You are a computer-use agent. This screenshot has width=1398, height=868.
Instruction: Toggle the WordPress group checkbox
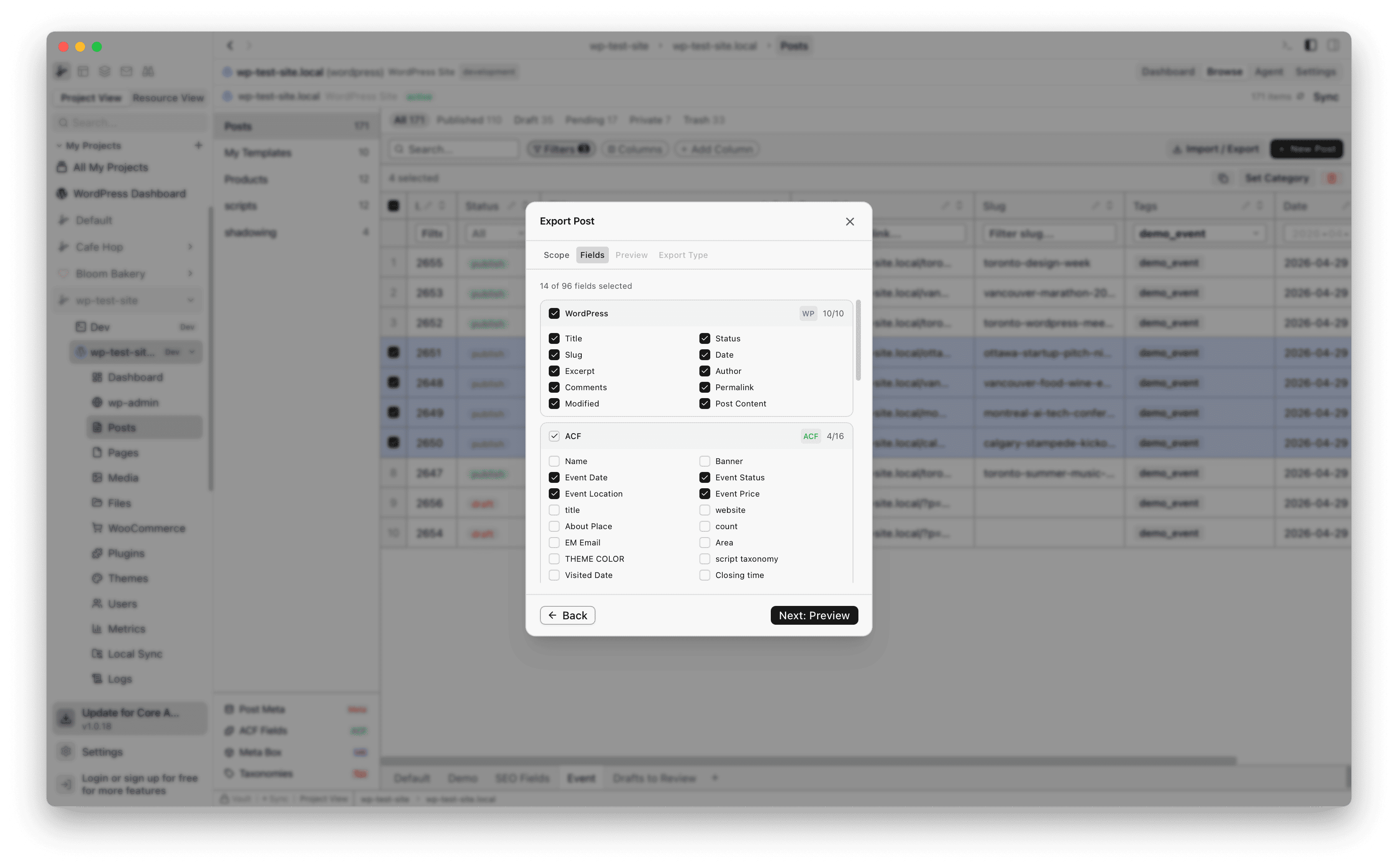pyautogui.click(x=554, y=313)
